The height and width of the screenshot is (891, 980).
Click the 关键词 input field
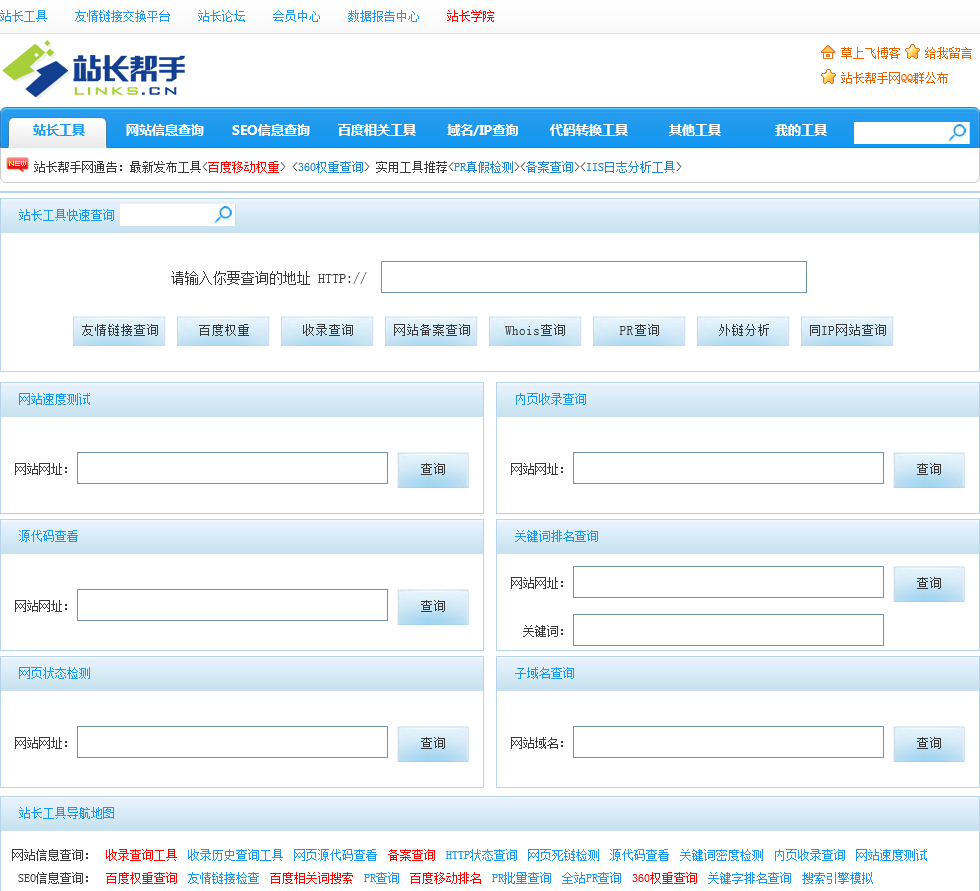pos(728,630)
